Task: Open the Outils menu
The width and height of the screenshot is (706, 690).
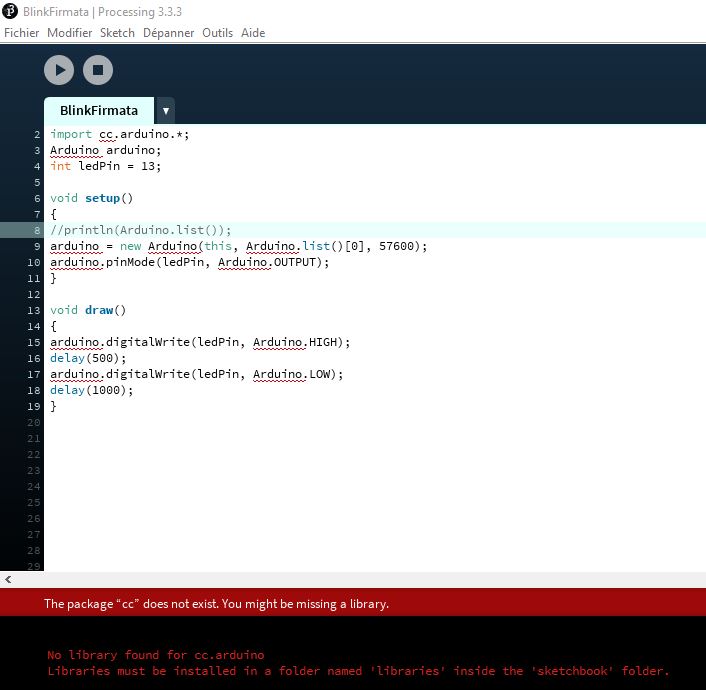Action: click(217, 33)
